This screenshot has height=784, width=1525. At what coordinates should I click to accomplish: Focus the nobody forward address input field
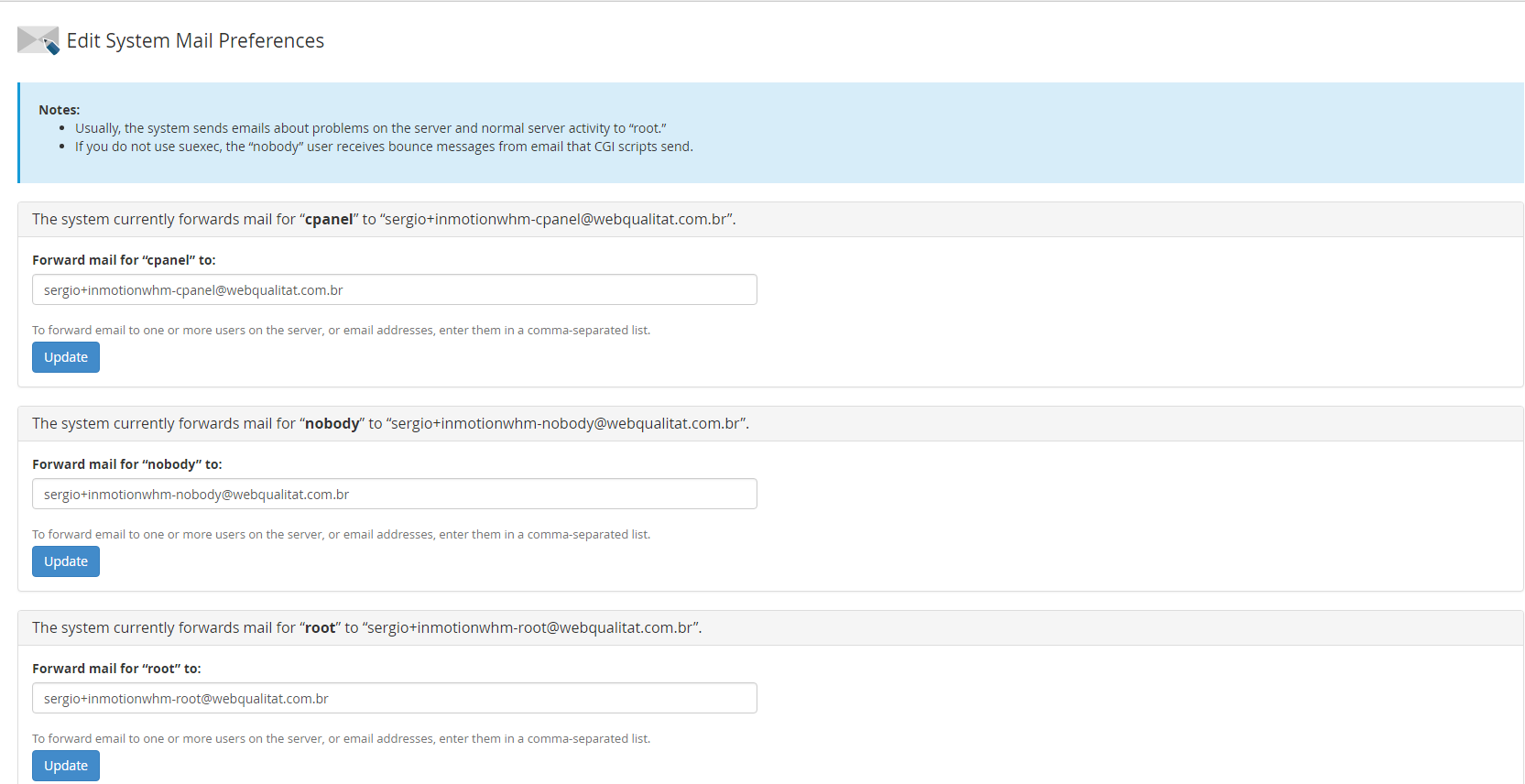coord(394,495)
